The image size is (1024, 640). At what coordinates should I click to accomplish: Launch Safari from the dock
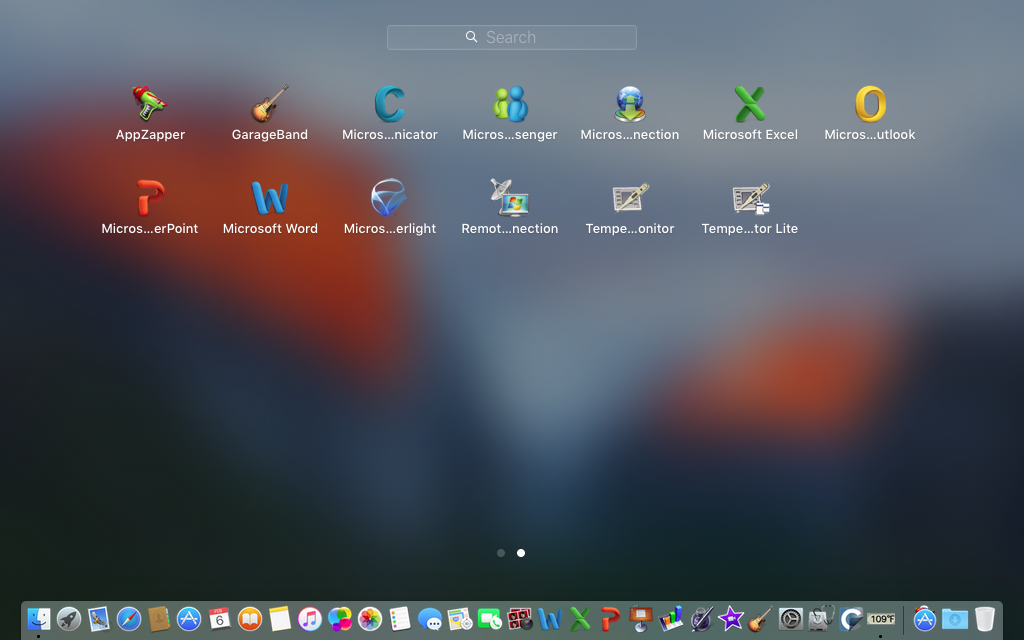tap(129, 618)
